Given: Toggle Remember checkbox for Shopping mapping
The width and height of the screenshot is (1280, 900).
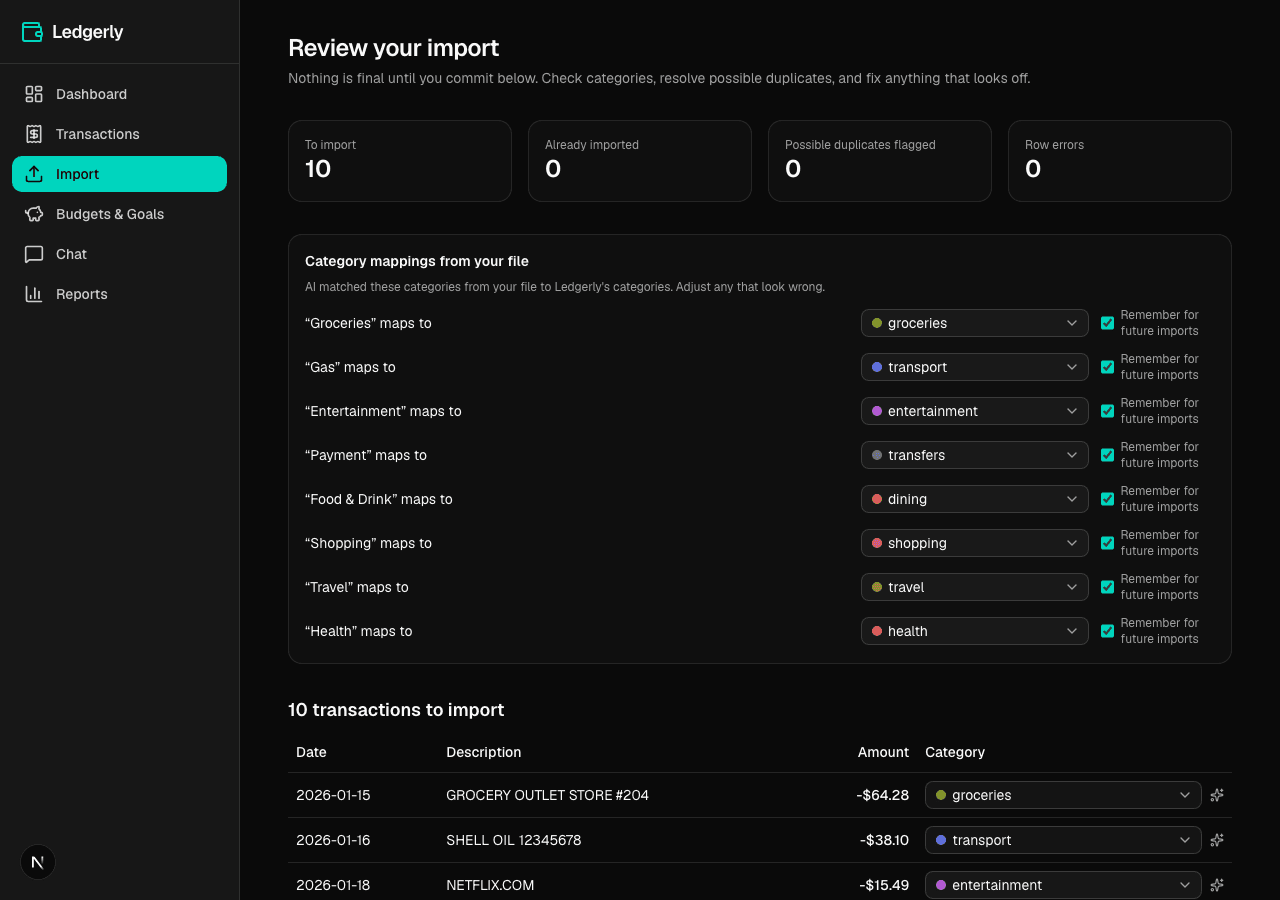Looking at the screenshot, I should pos(1107,543).
